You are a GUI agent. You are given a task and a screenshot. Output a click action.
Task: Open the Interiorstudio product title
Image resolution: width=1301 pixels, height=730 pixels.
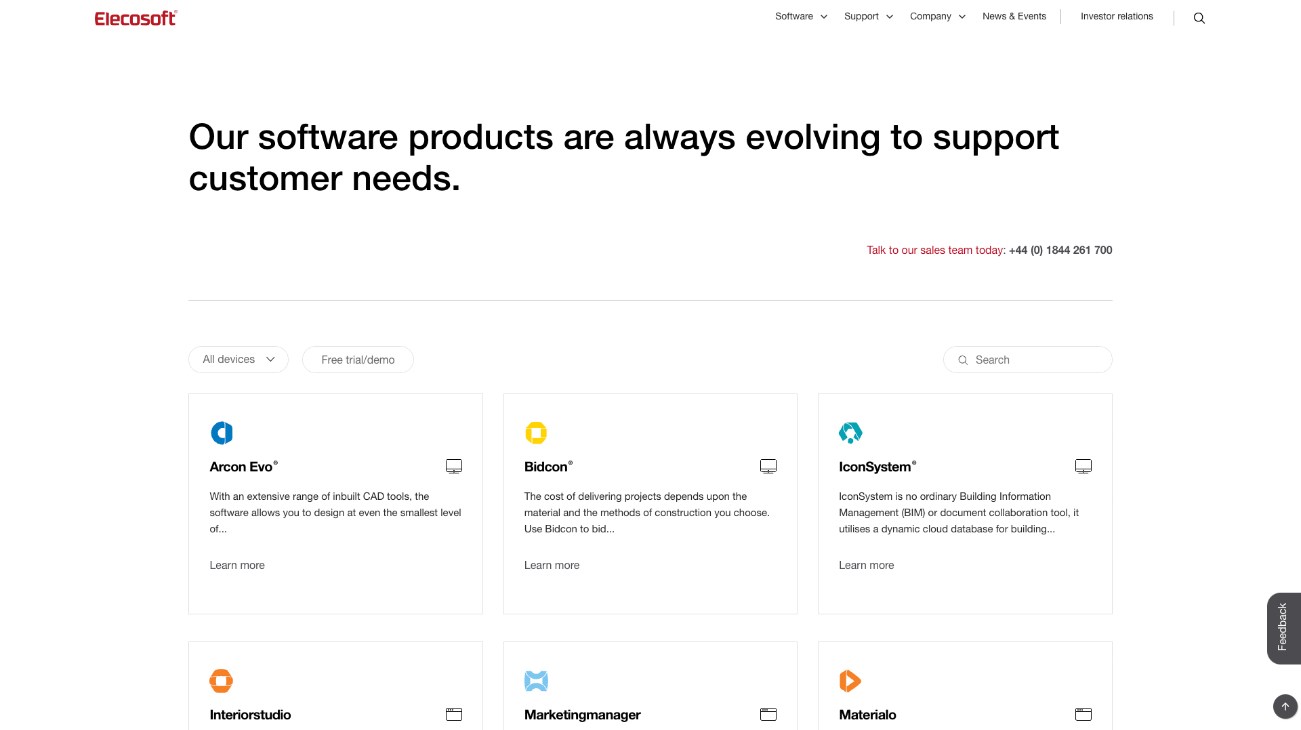click(x=250, y=715)
